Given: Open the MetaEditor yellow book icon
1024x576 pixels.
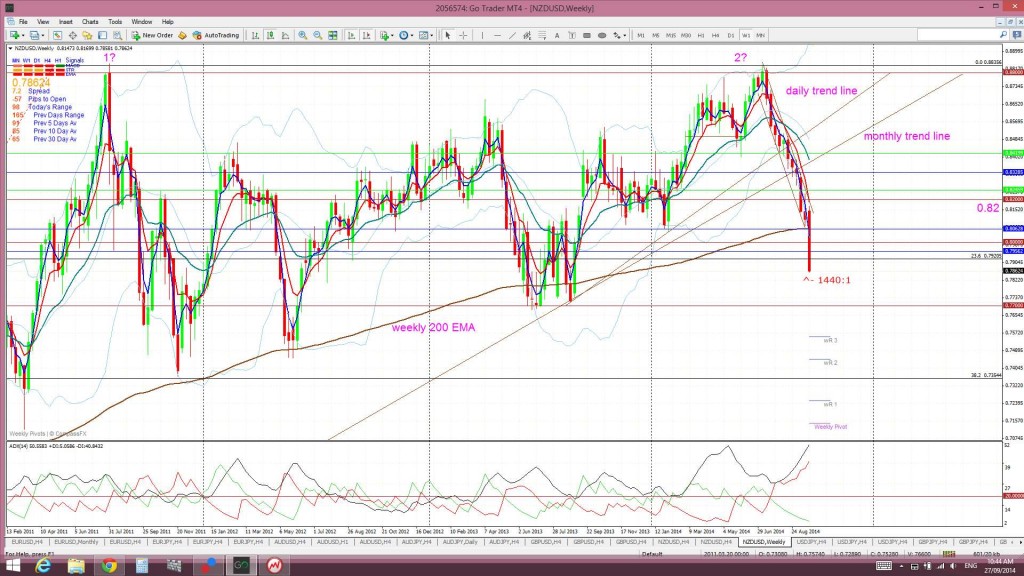Looking at the screenshot, I should tap(182, 35).
